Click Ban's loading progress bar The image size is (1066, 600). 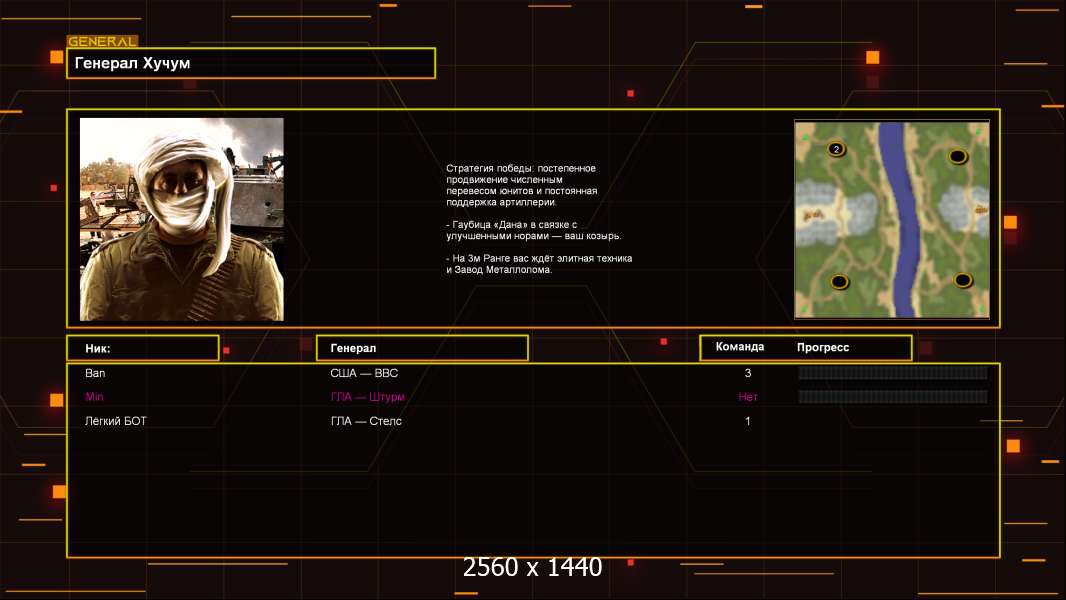[893, 372]
